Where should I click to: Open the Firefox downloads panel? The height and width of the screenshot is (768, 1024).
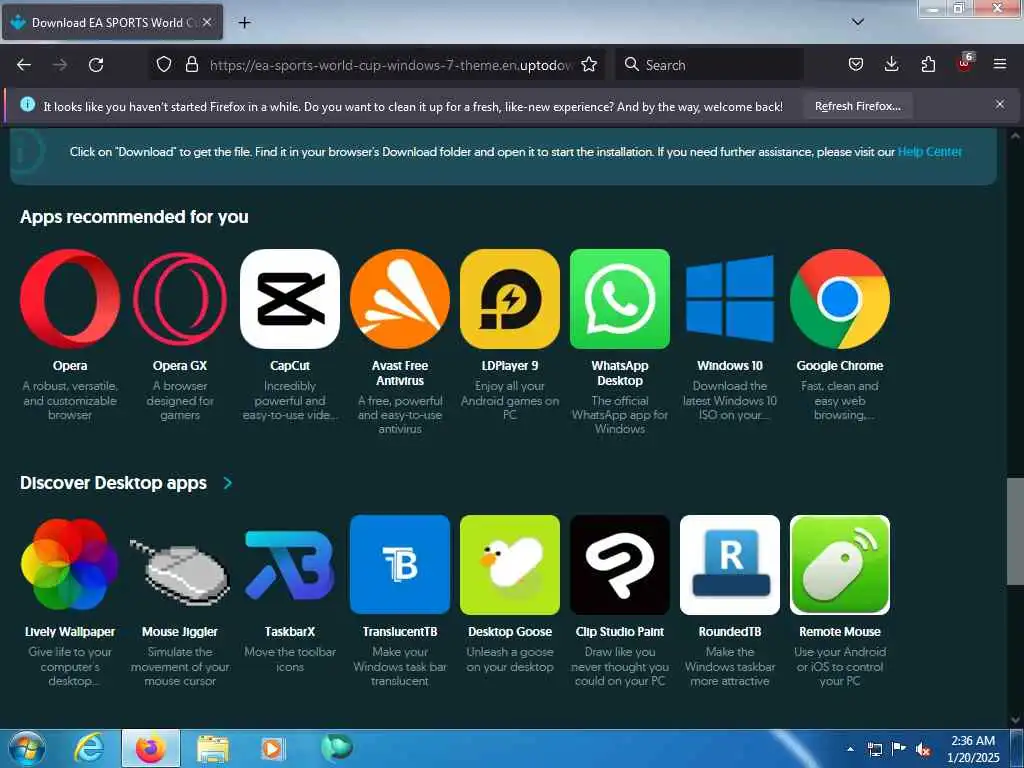pyautogui.click(x=891, y=64)
